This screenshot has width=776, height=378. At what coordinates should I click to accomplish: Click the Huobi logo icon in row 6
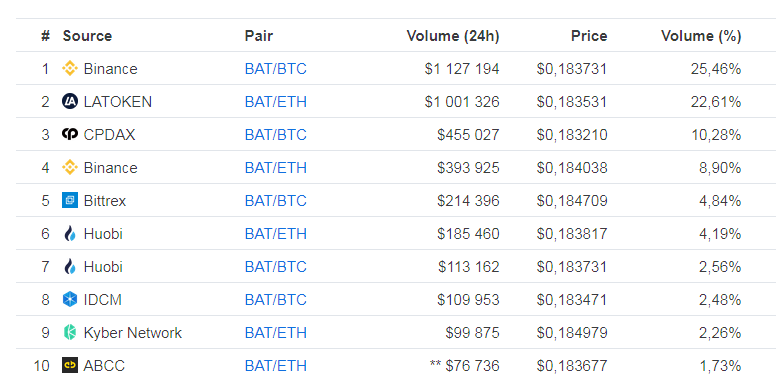(70, 234)
